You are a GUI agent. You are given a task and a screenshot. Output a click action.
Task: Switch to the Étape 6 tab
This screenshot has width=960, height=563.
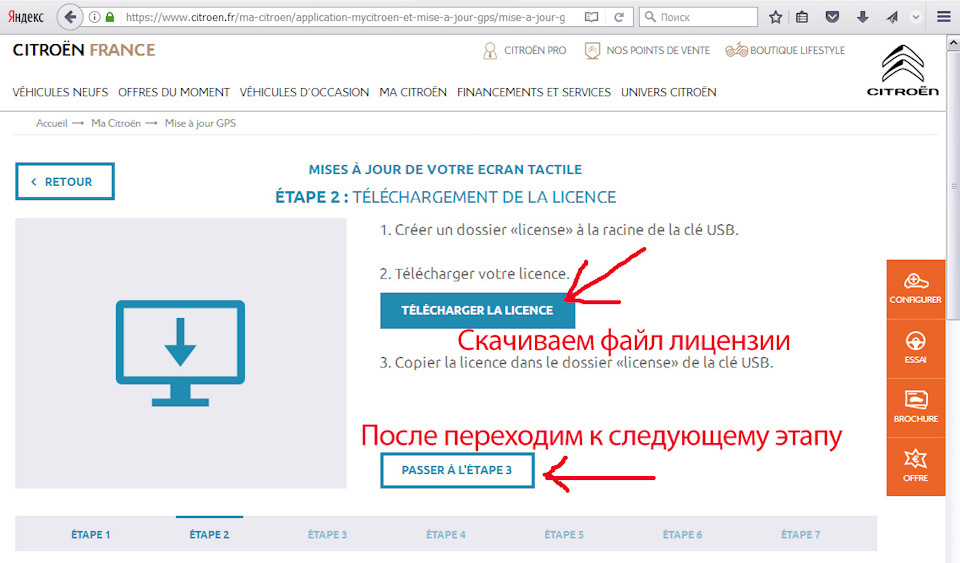click(682, 534)
